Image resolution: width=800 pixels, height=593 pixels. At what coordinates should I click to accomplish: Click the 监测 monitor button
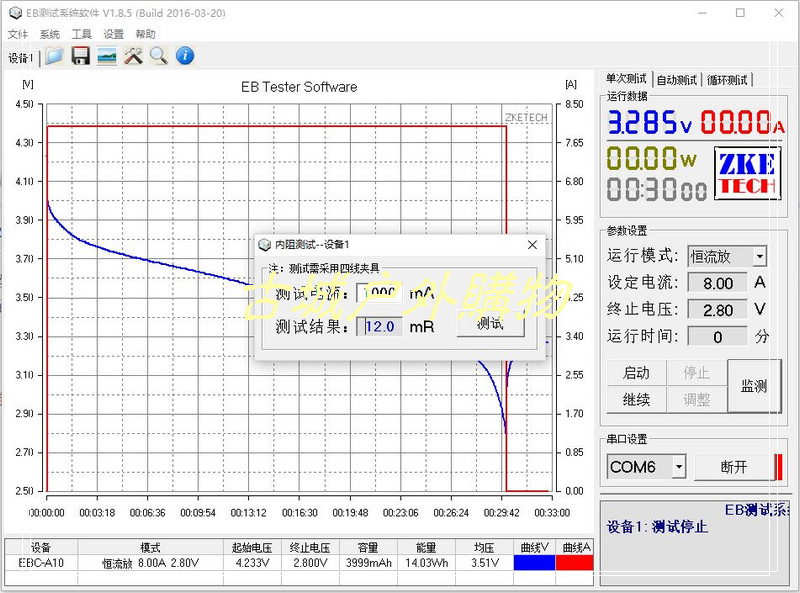click(x=754, y=386)
